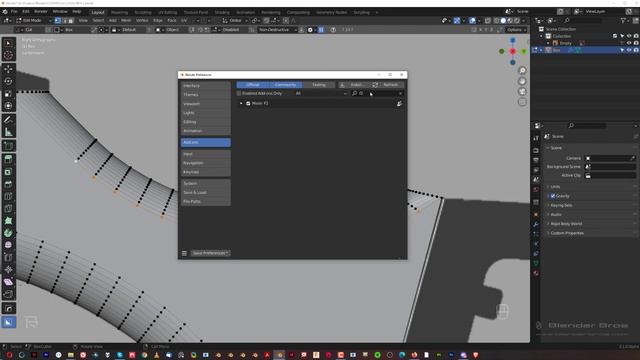Open the Render menu
The width and height of the screenshot is (640, 360).
coord(41,11)
